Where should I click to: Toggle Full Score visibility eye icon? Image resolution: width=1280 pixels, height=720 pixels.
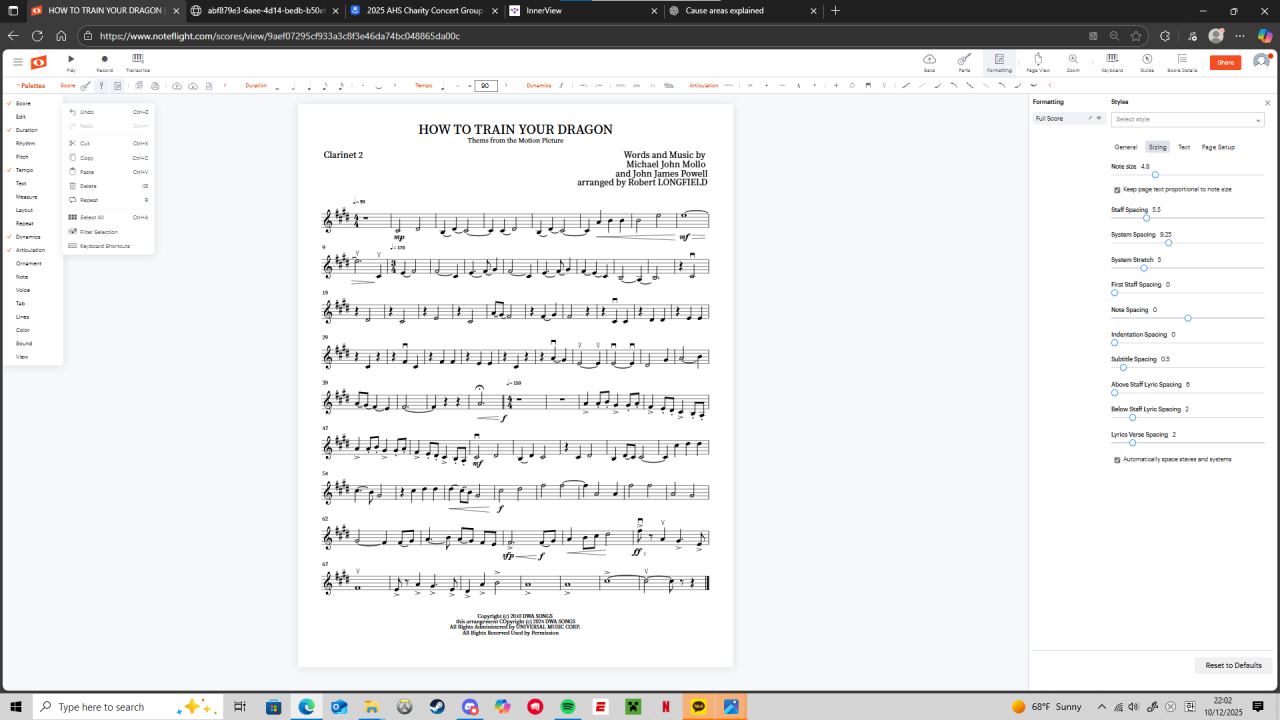[x=1099, y=118]
